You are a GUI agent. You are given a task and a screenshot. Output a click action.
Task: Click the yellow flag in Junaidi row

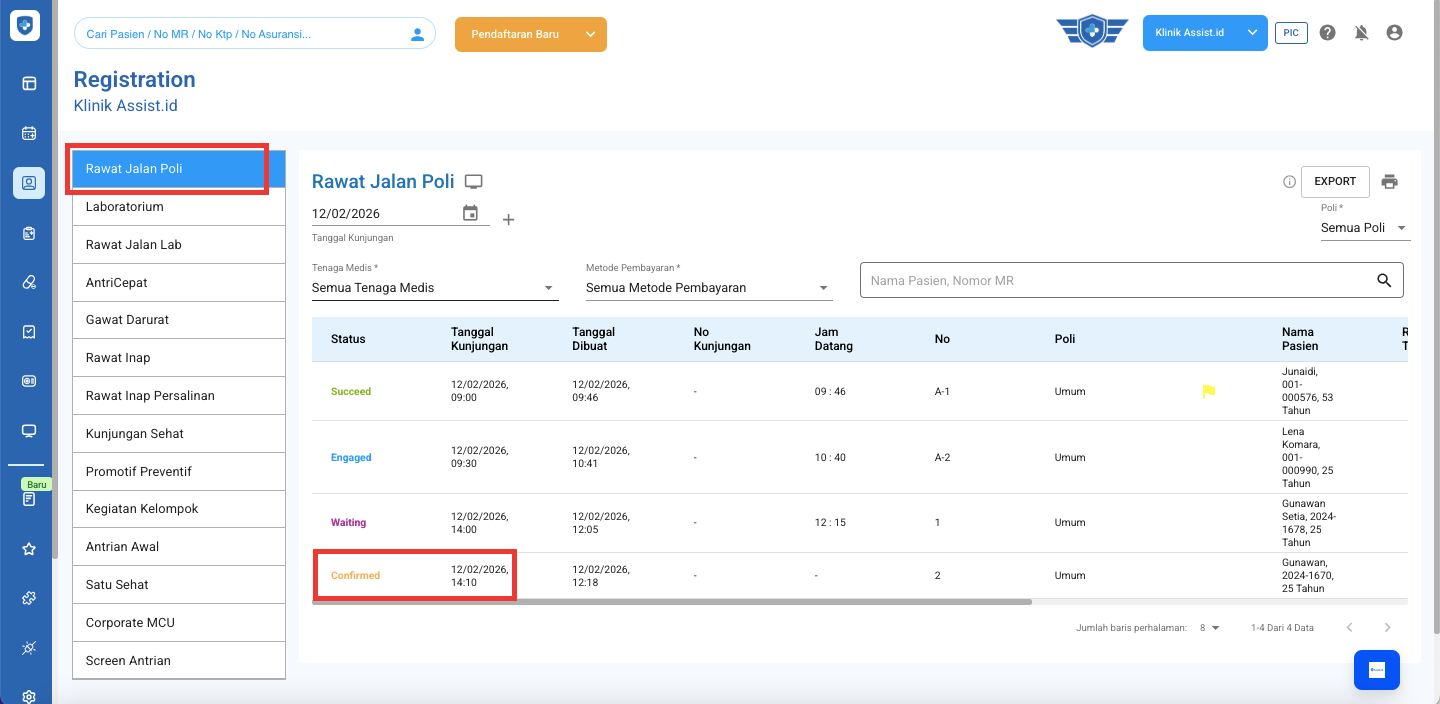click(x=1208, y=392)
